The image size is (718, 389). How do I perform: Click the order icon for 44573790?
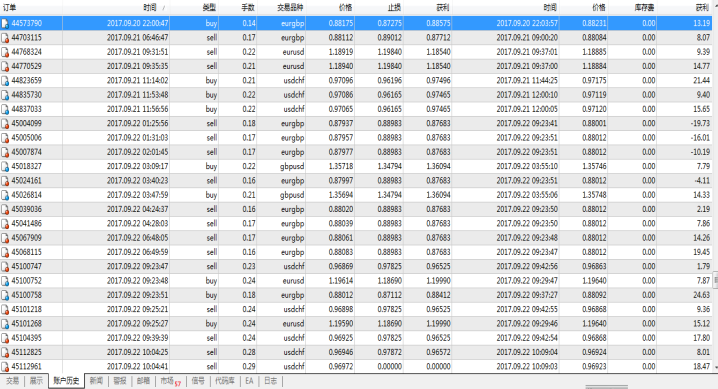click(5, 23)
